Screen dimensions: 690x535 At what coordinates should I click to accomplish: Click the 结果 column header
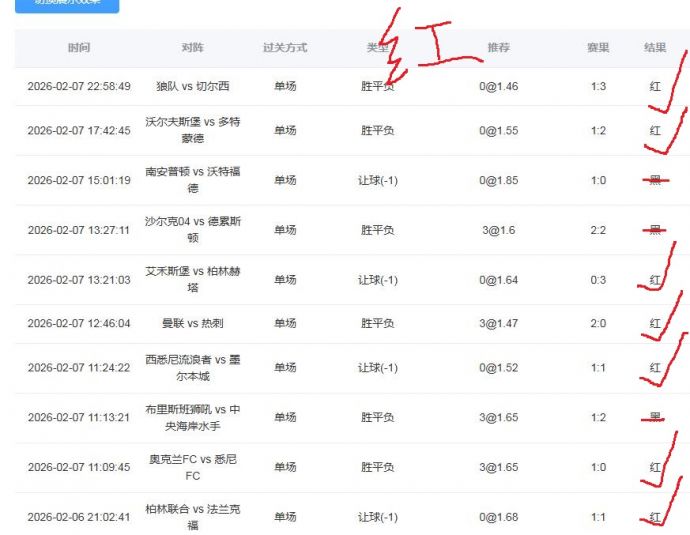tap(655, 48)
